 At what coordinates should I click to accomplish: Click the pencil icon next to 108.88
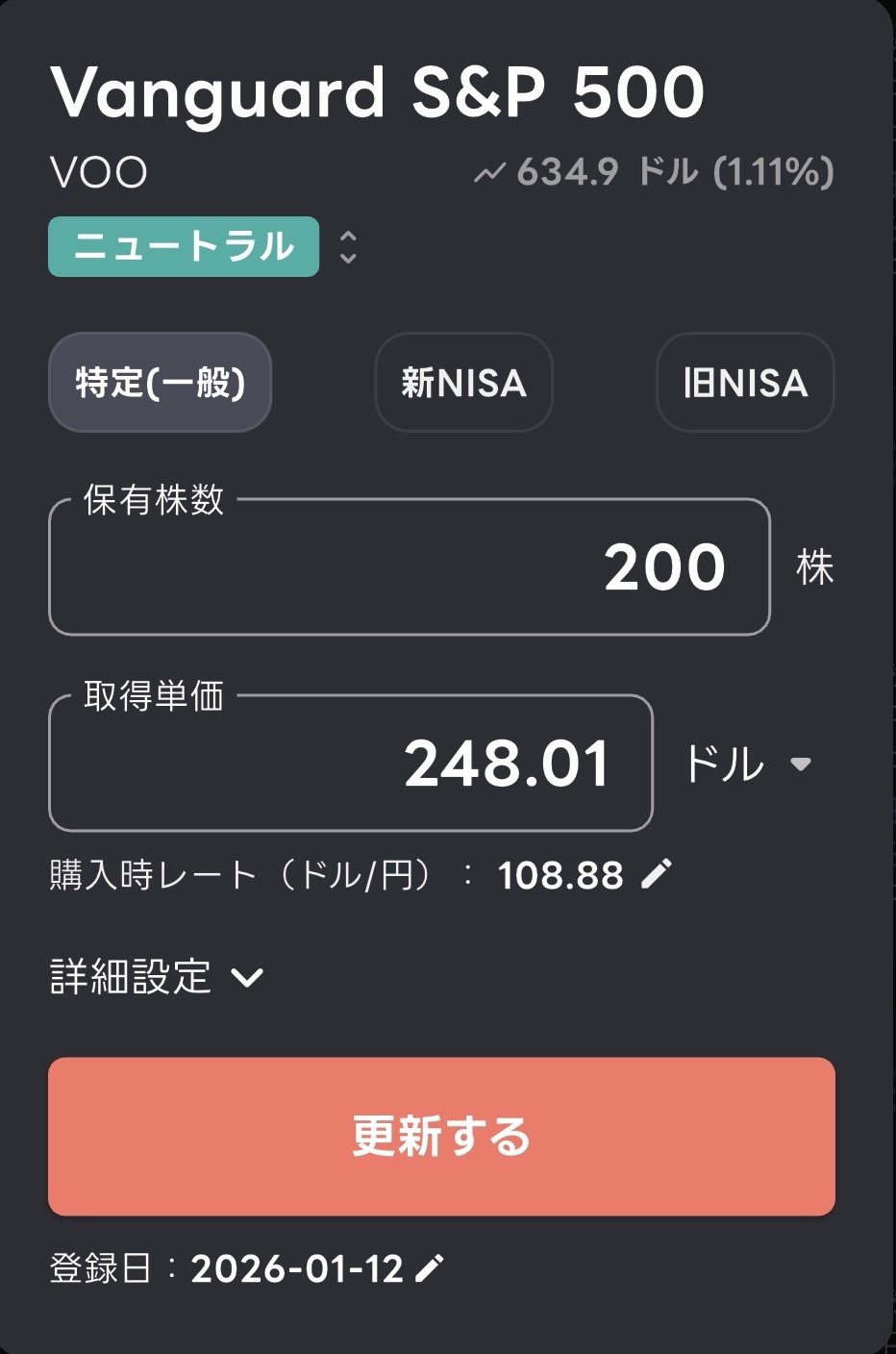tap(657, 874)
